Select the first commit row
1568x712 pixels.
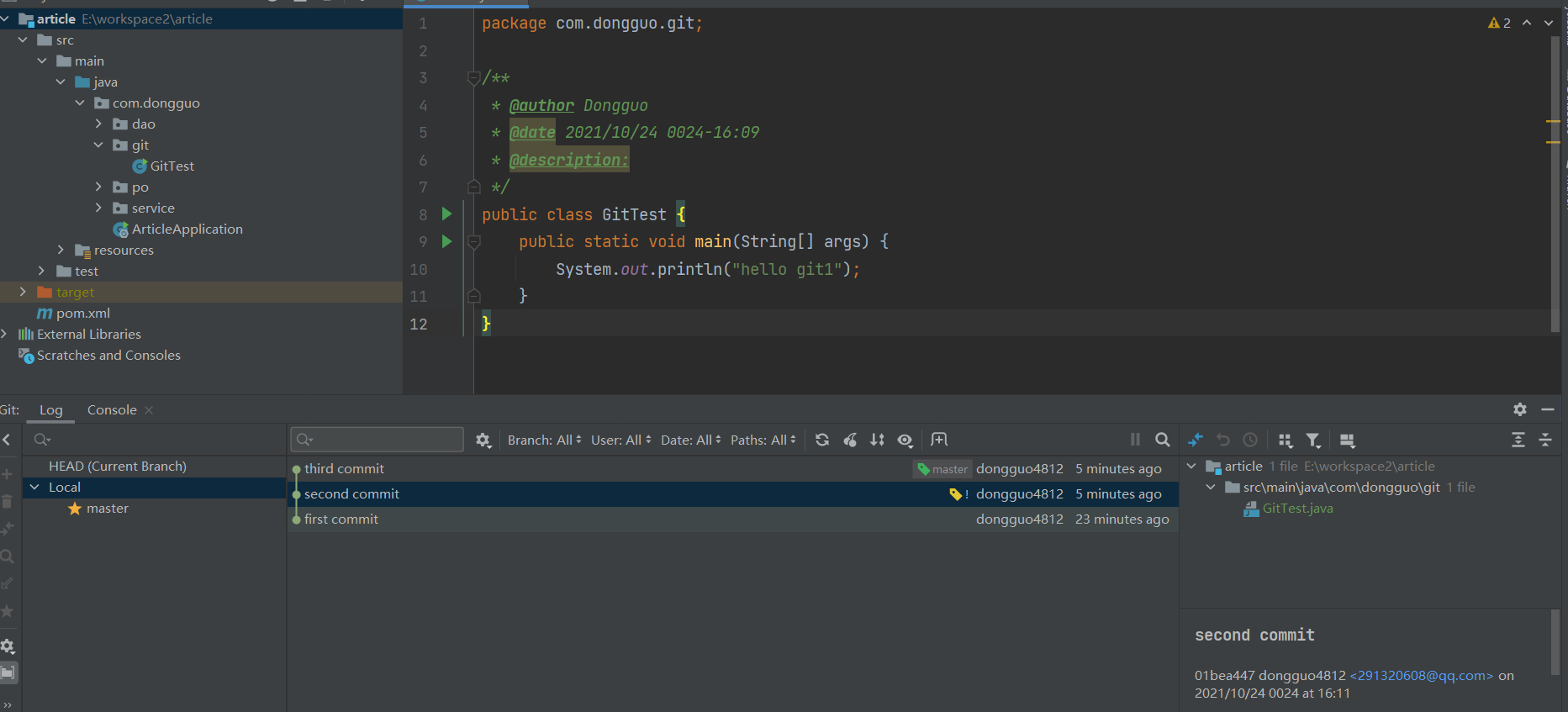pyautogui.click(x=732, y=519)
